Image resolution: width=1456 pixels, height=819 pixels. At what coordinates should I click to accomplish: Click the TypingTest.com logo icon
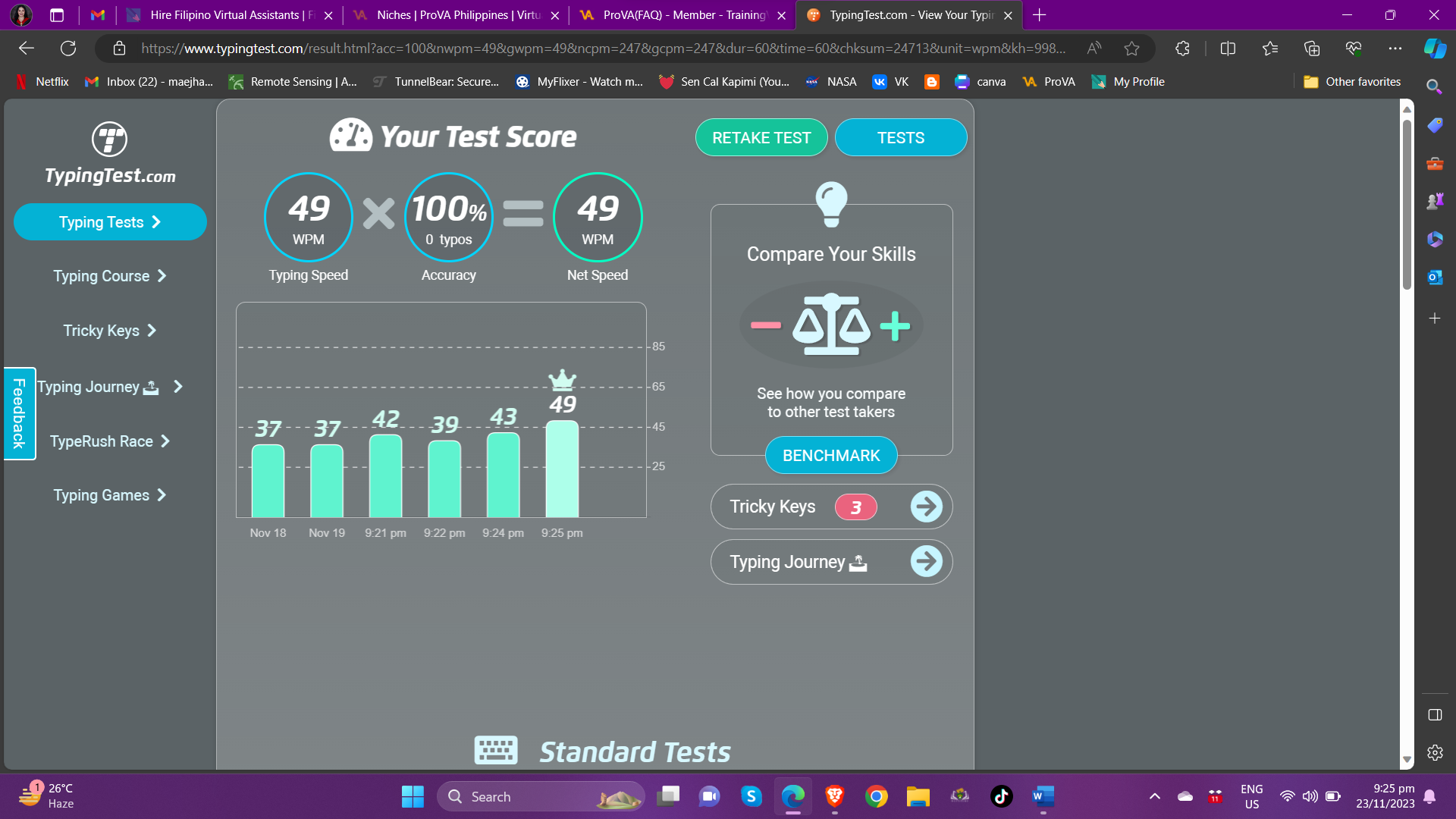coord(109,140)
